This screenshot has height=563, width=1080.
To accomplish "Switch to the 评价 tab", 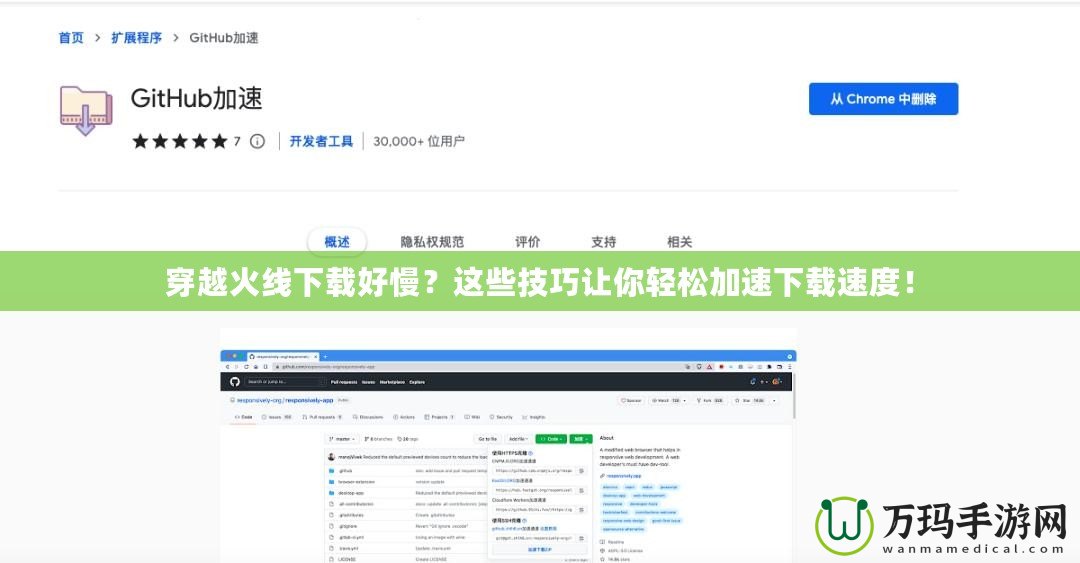I will pyautogui.click(x=528, y=242).
